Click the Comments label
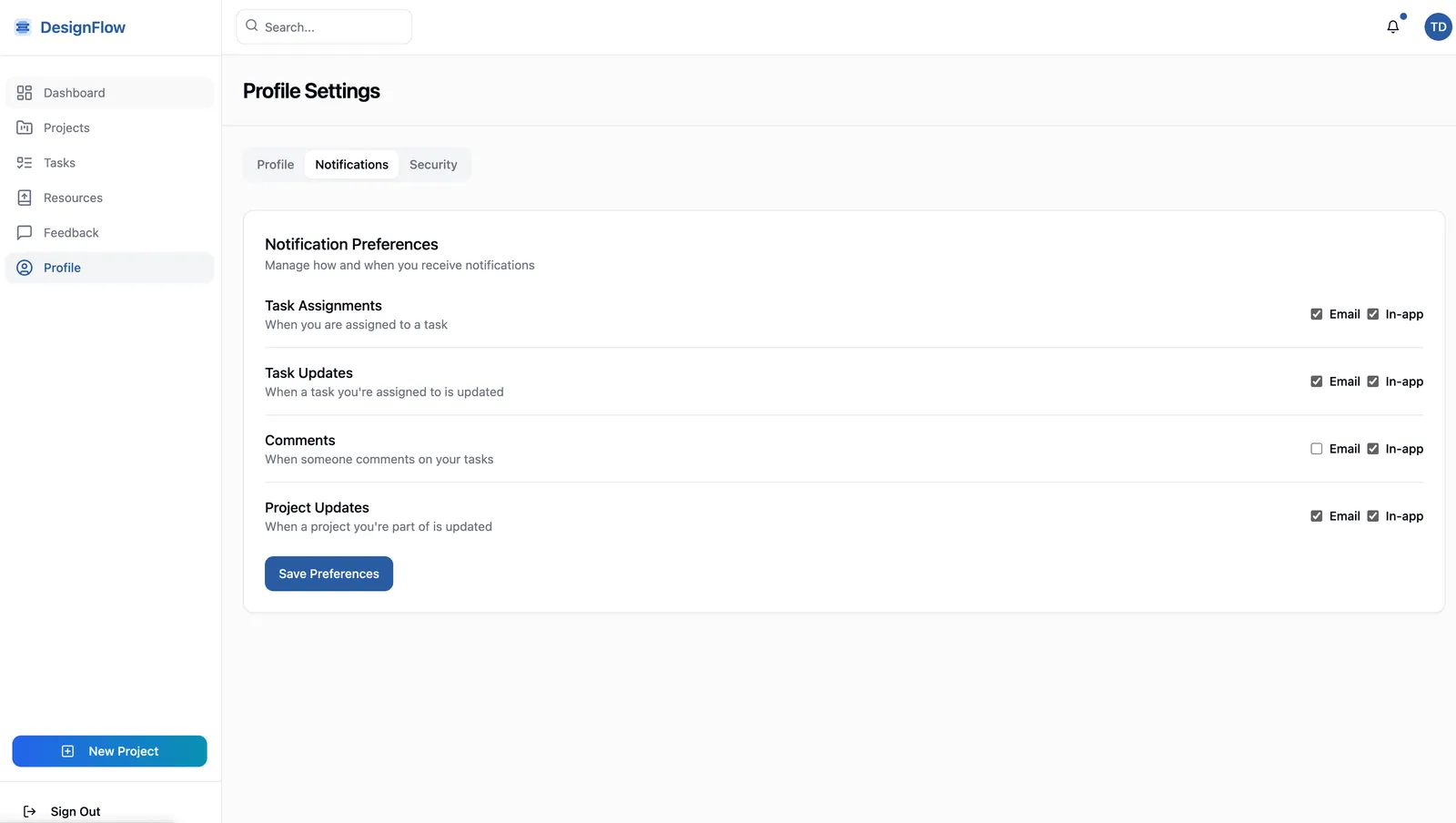This screenshot has height=823, width=1456. 300,441
